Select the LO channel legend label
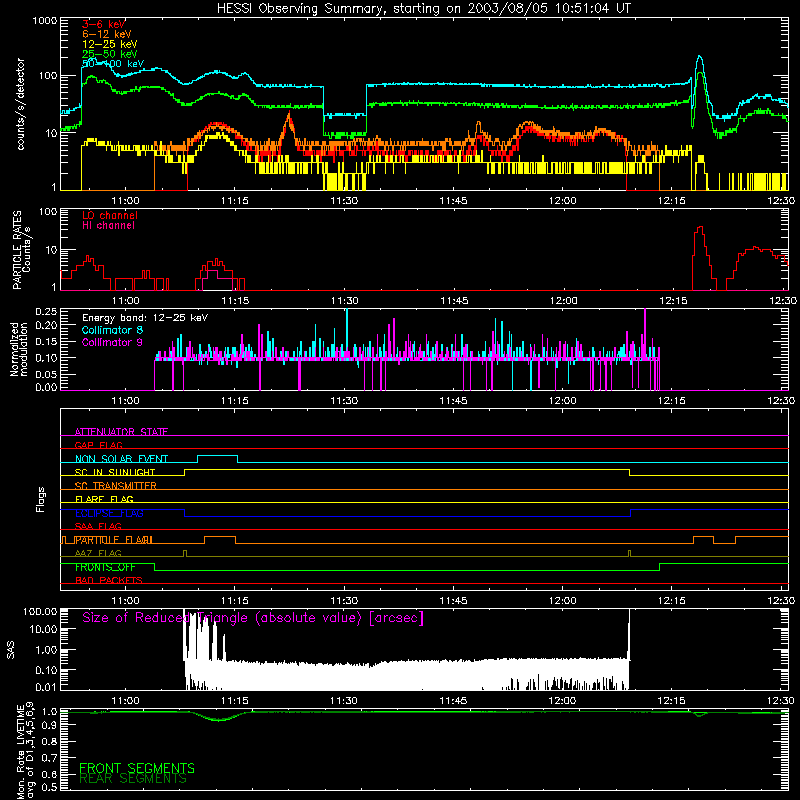Viewport: 800px width, 800px height. [x=110, y=215]
